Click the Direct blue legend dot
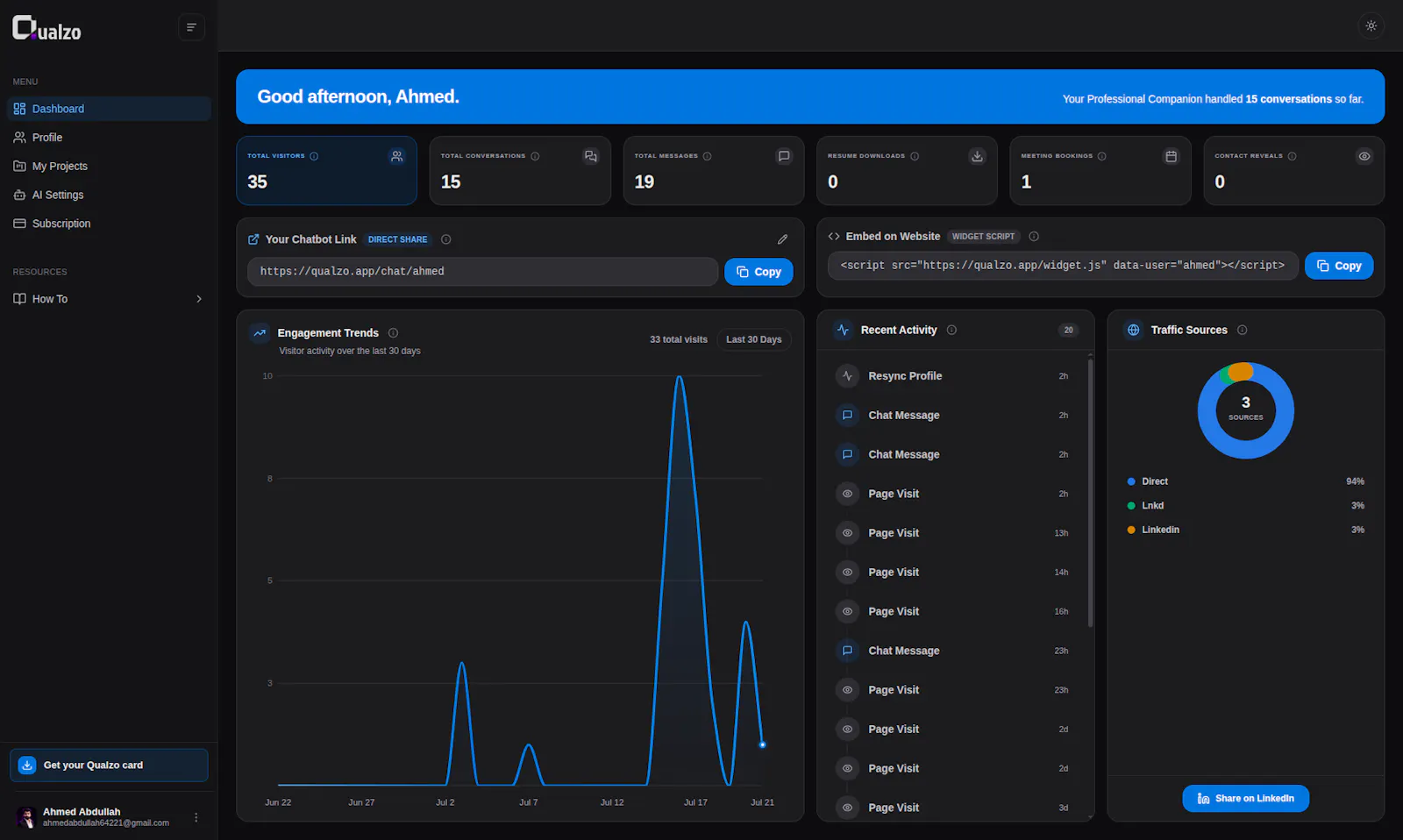The width and height of the screenshot is (1403, 840). click(x=1131, y=481)
